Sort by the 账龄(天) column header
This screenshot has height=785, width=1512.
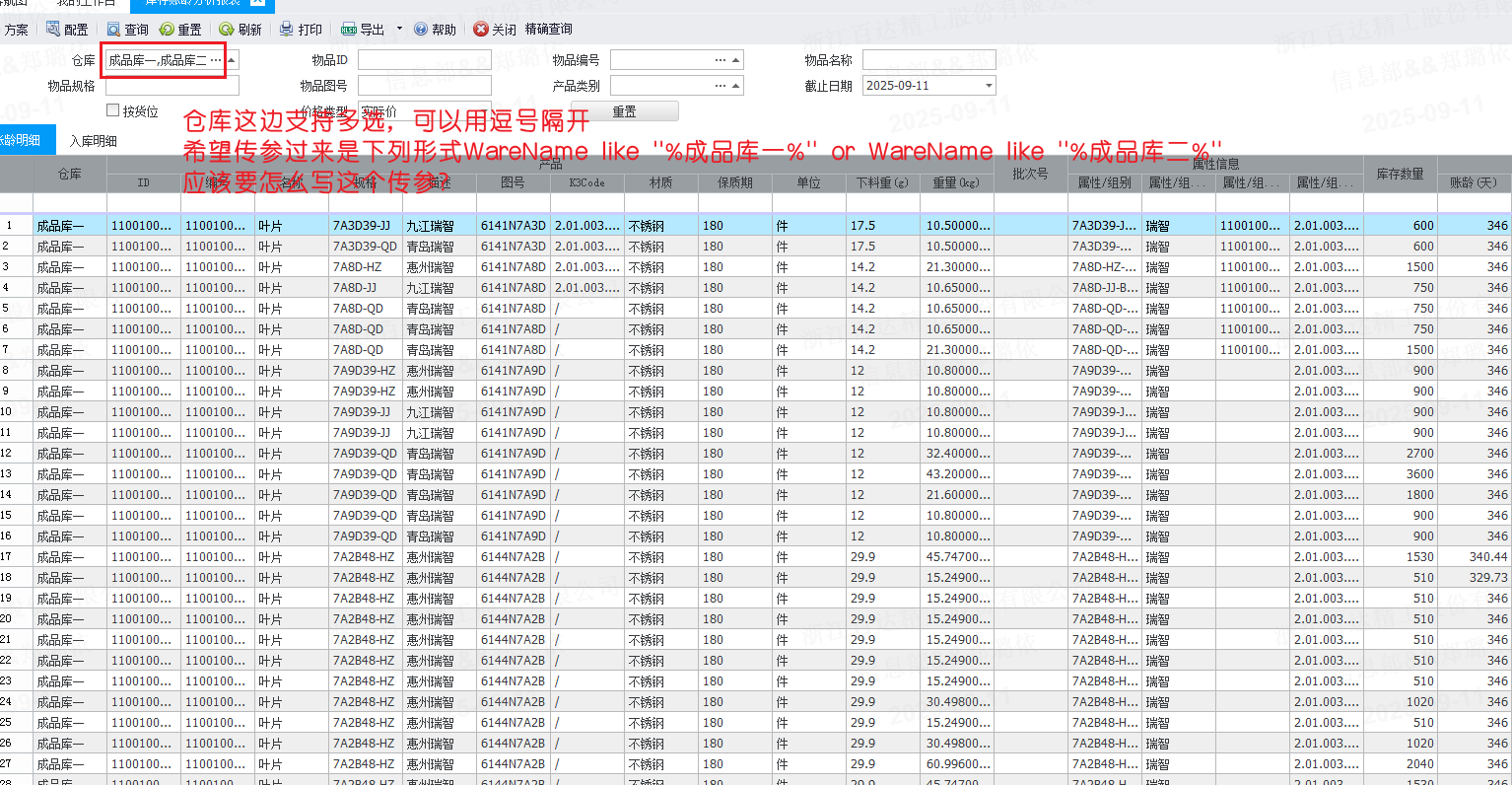(x=1474, y=182)
